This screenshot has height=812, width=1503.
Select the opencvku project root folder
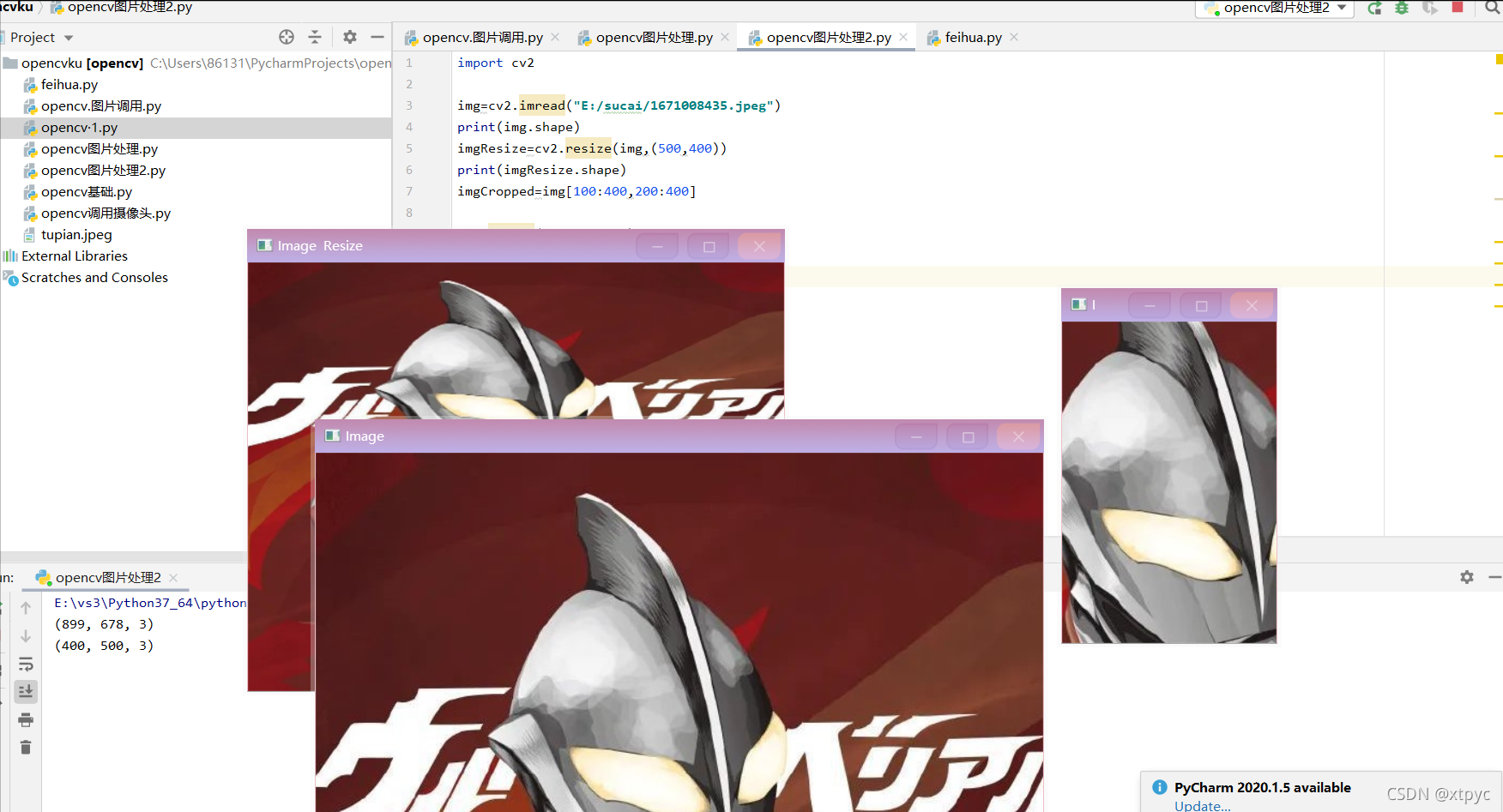click(x=82, y=63)
